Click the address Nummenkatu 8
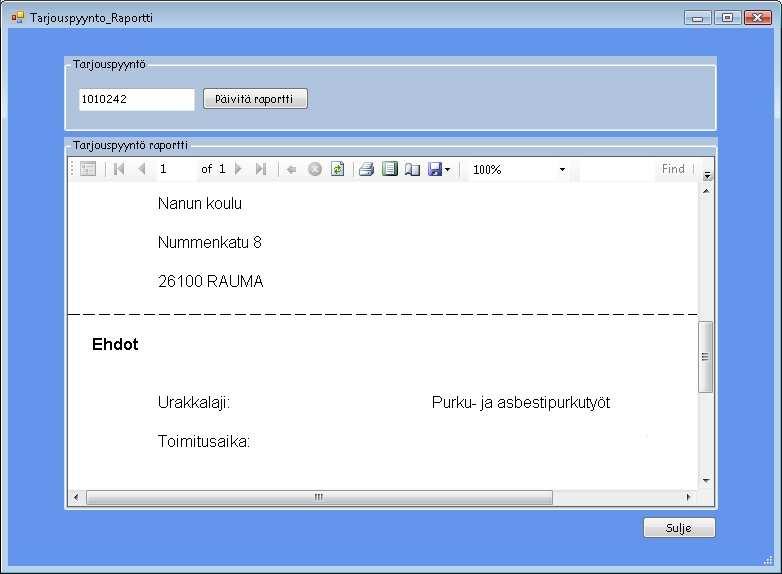 tap(209, 242)
